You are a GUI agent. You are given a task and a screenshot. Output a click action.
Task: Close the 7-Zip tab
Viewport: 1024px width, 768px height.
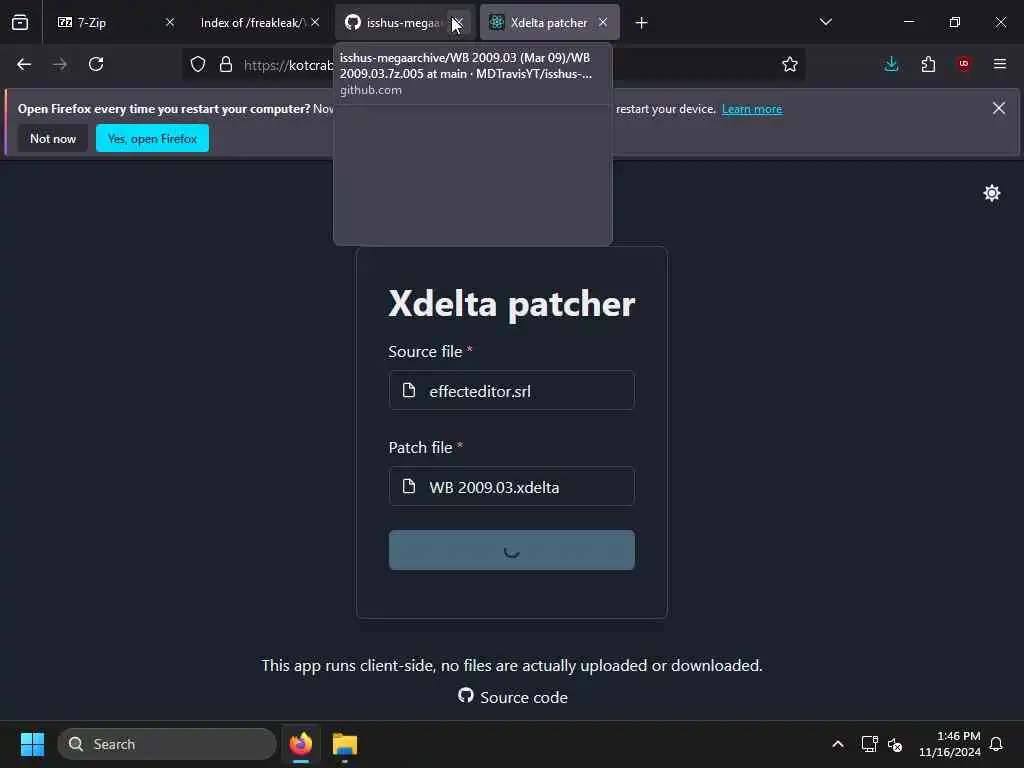tap(170, 22)
